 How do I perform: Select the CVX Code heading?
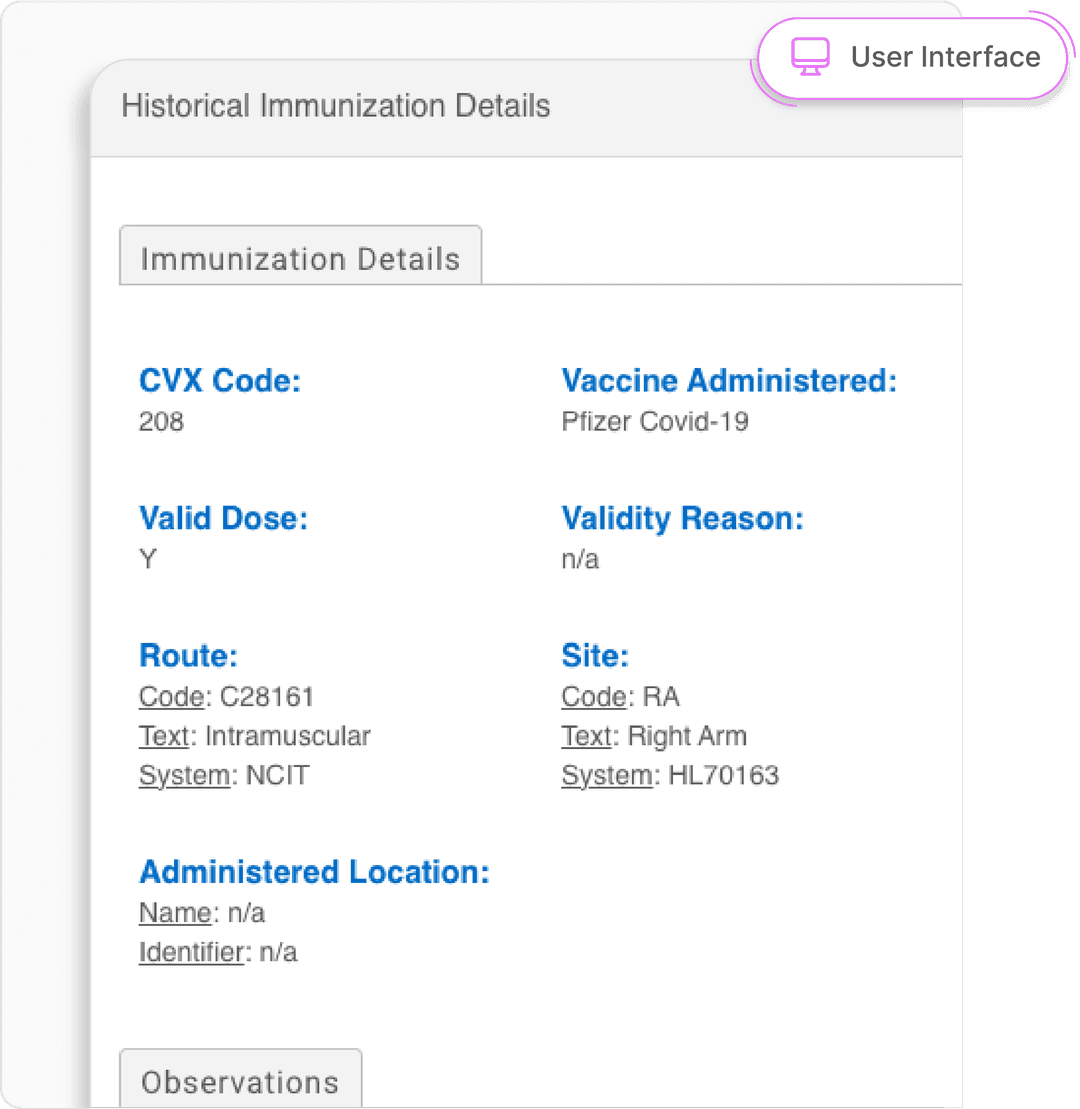(x=220, y=381)
